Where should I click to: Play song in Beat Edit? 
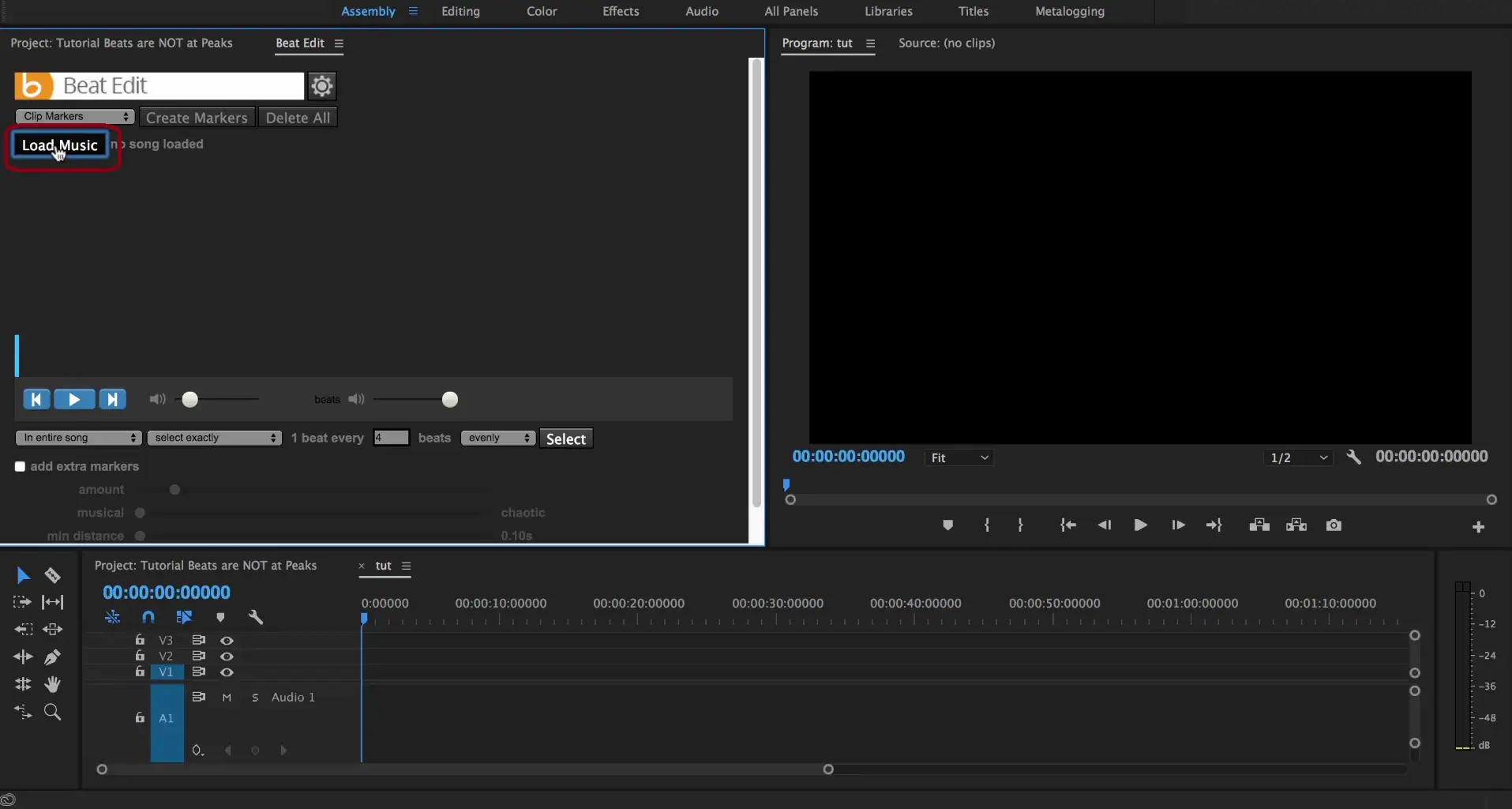tap(74, 400)
